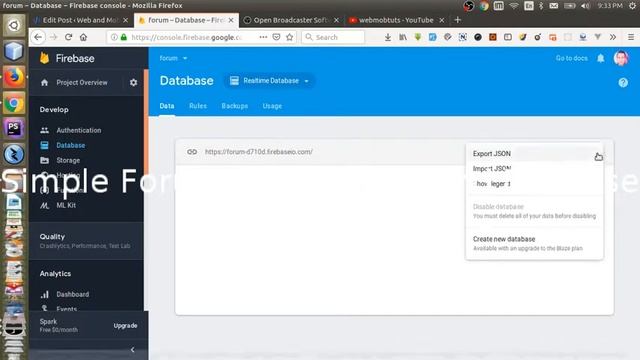Click the Project Overview home icon

click(44, 82)
